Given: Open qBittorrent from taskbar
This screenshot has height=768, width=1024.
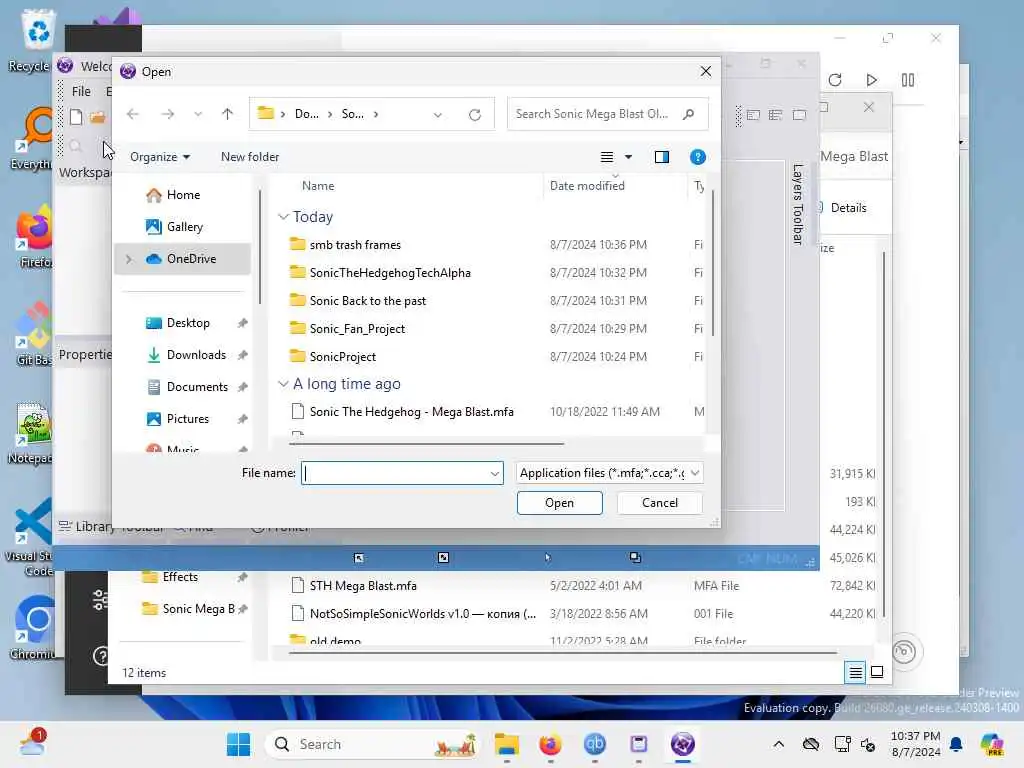Looking at the screenshot, I should tap(594, 744).
